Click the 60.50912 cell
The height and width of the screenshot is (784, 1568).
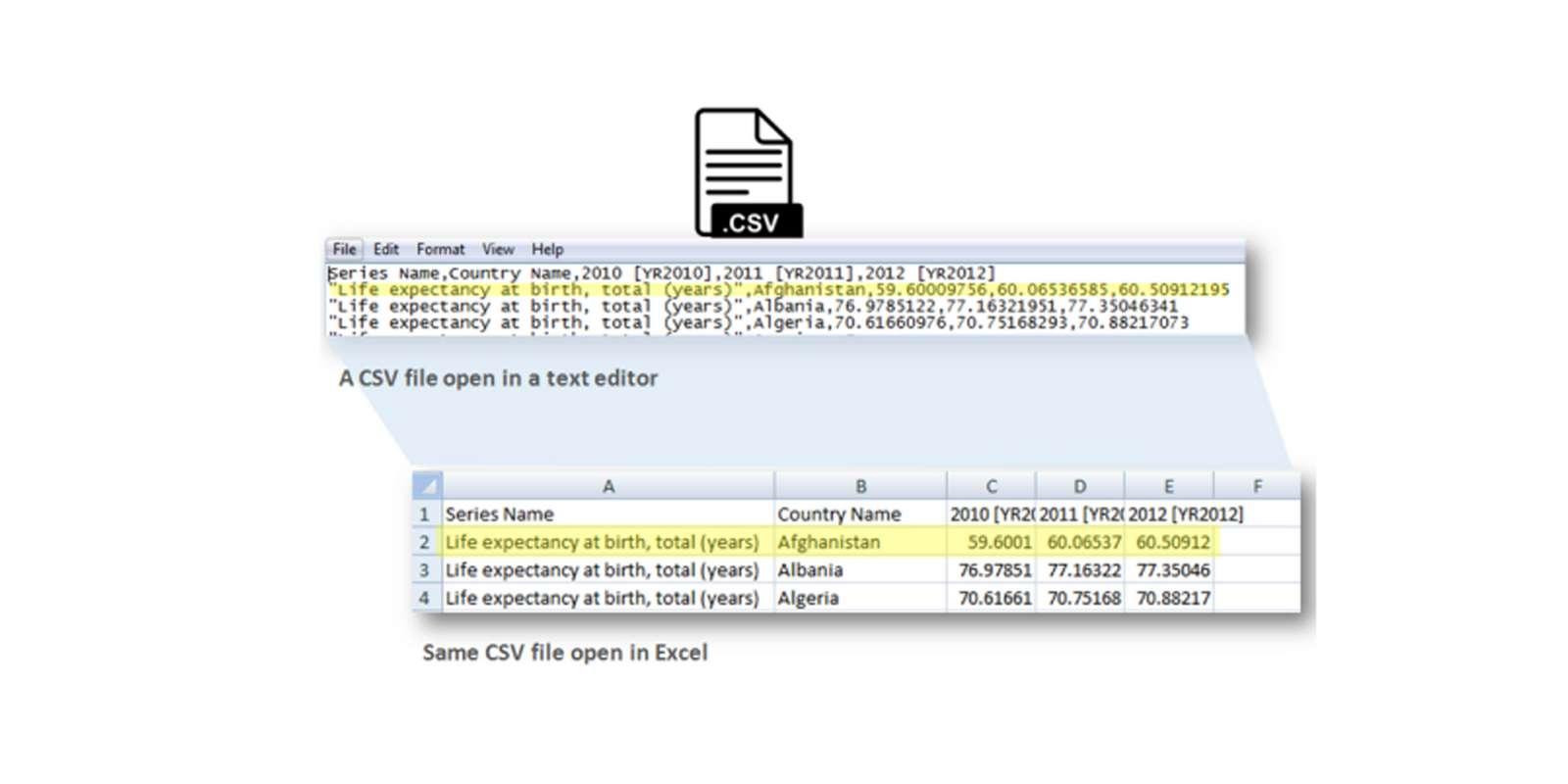(x=1169, y=542)
